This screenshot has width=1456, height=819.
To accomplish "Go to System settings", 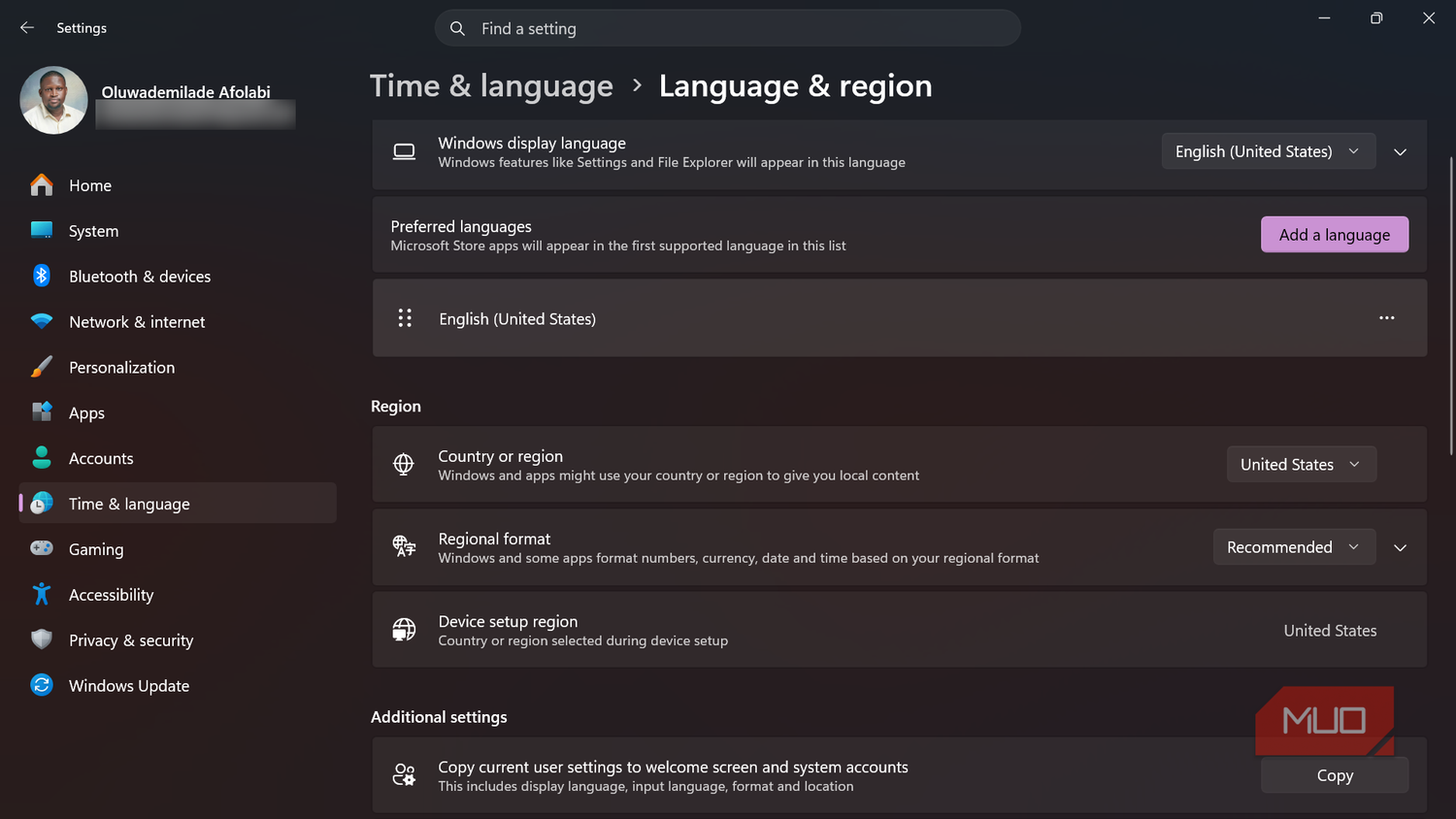I will (178, 231).
